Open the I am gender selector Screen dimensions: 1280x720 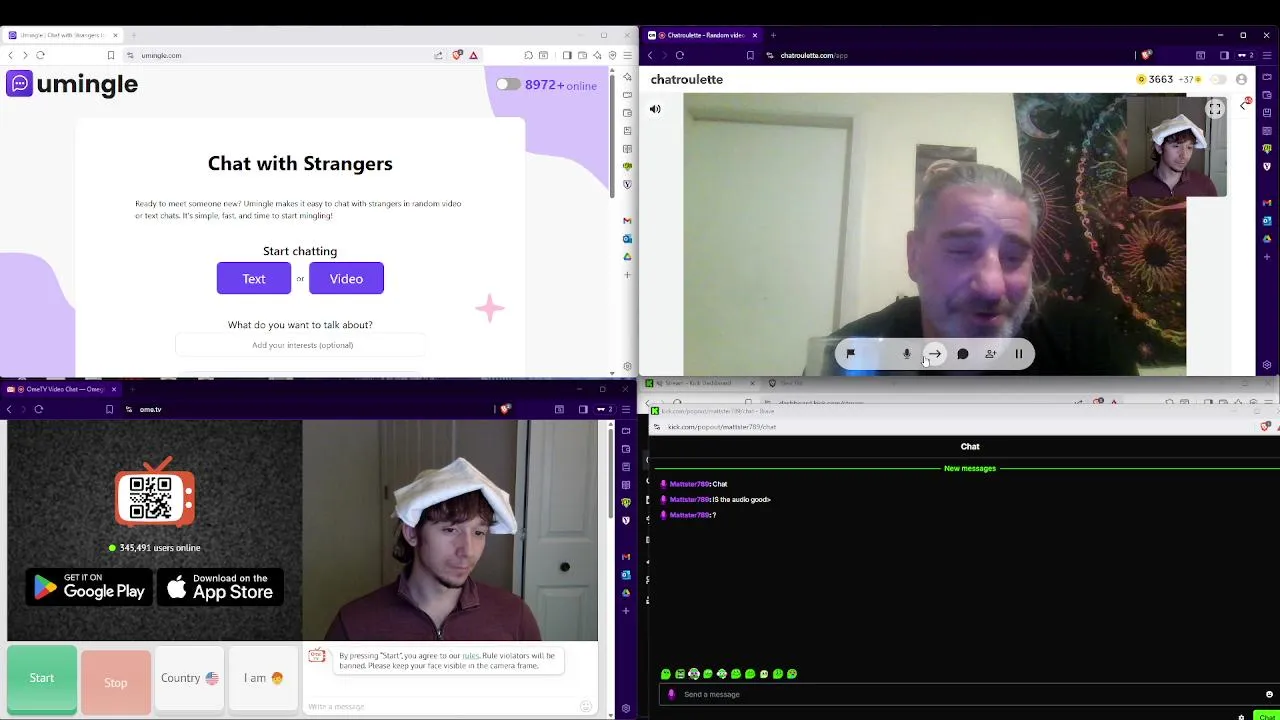(x=264, y=678)
